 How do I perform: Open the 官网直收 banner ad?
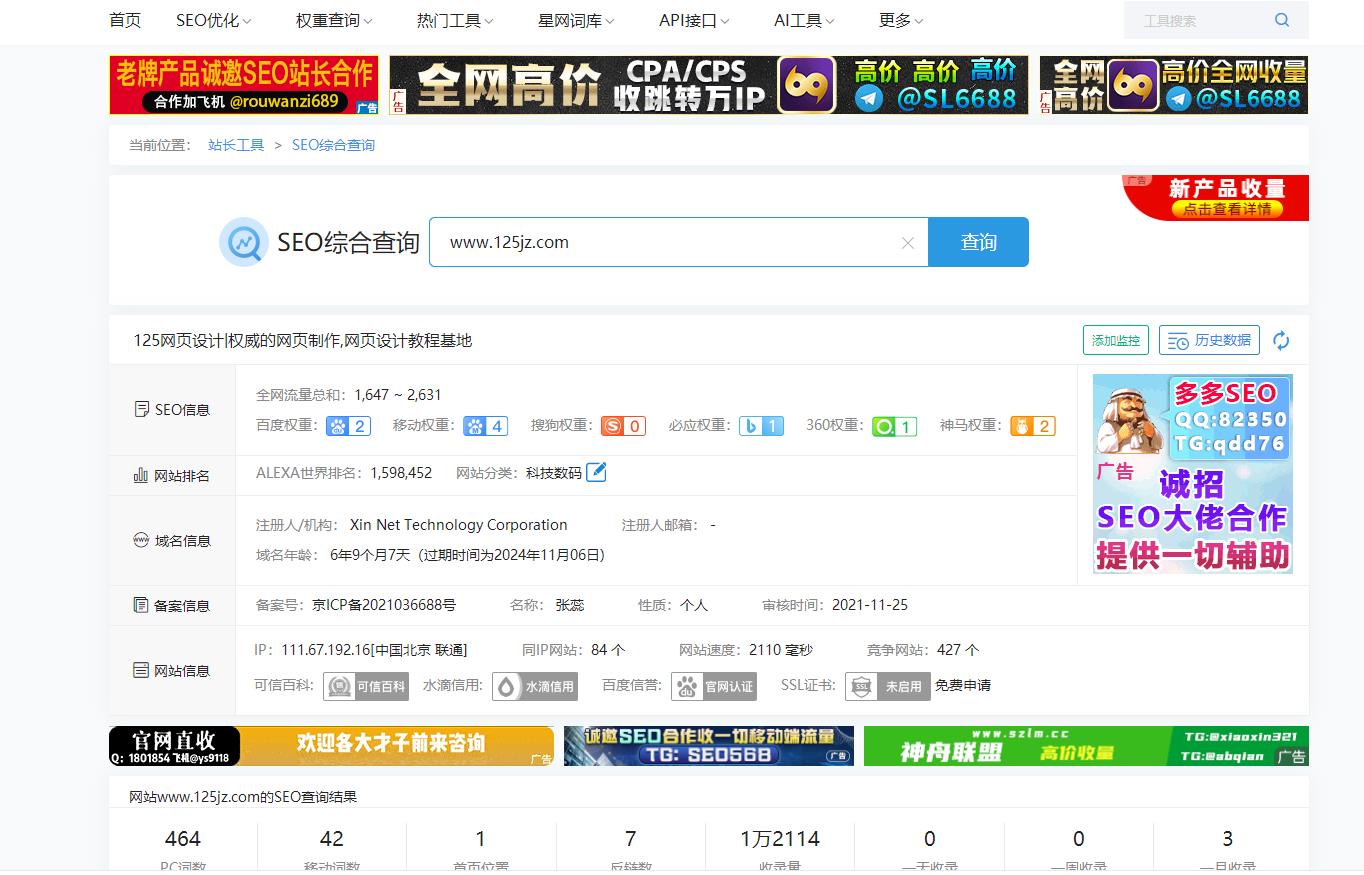(332, 746)
